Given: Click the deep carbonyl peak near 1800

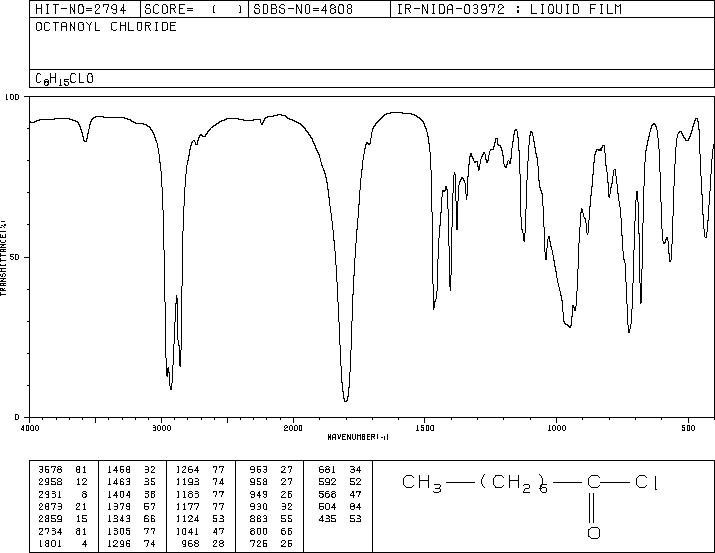Looking at the screenshot, I should click(346, 399).
